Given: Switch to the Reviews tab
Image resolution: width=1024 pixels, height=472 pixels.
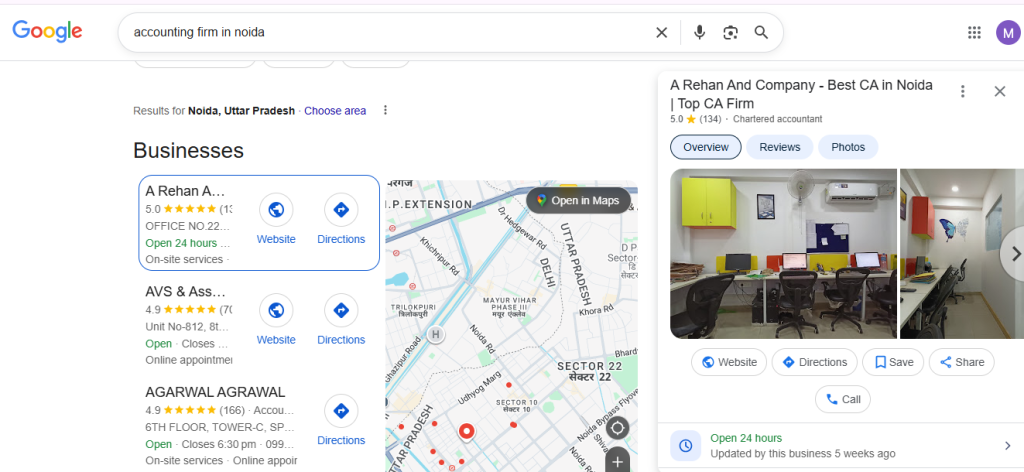Looking at the screenshot, I should [780, 147].
